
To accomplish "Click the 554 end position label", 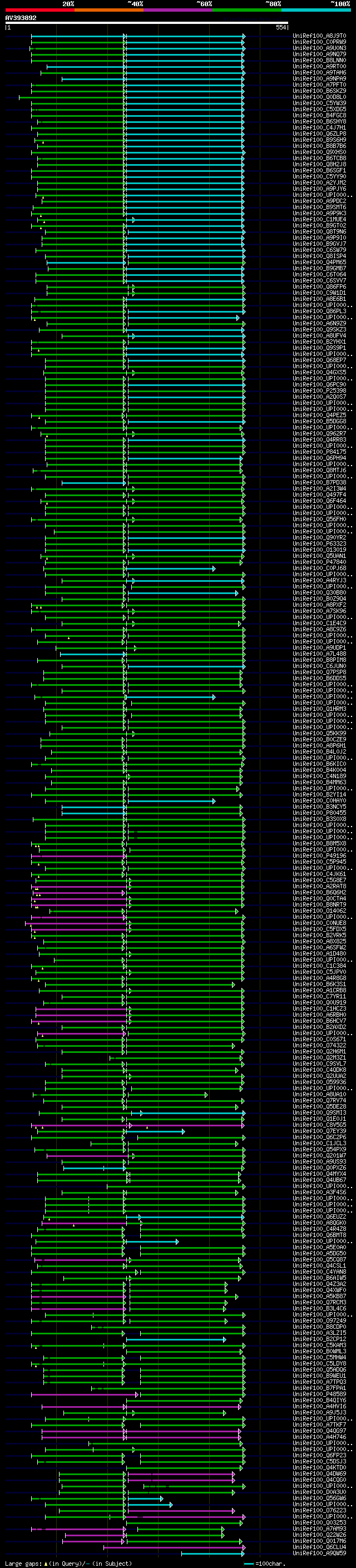I will click(x=280, y=28).
